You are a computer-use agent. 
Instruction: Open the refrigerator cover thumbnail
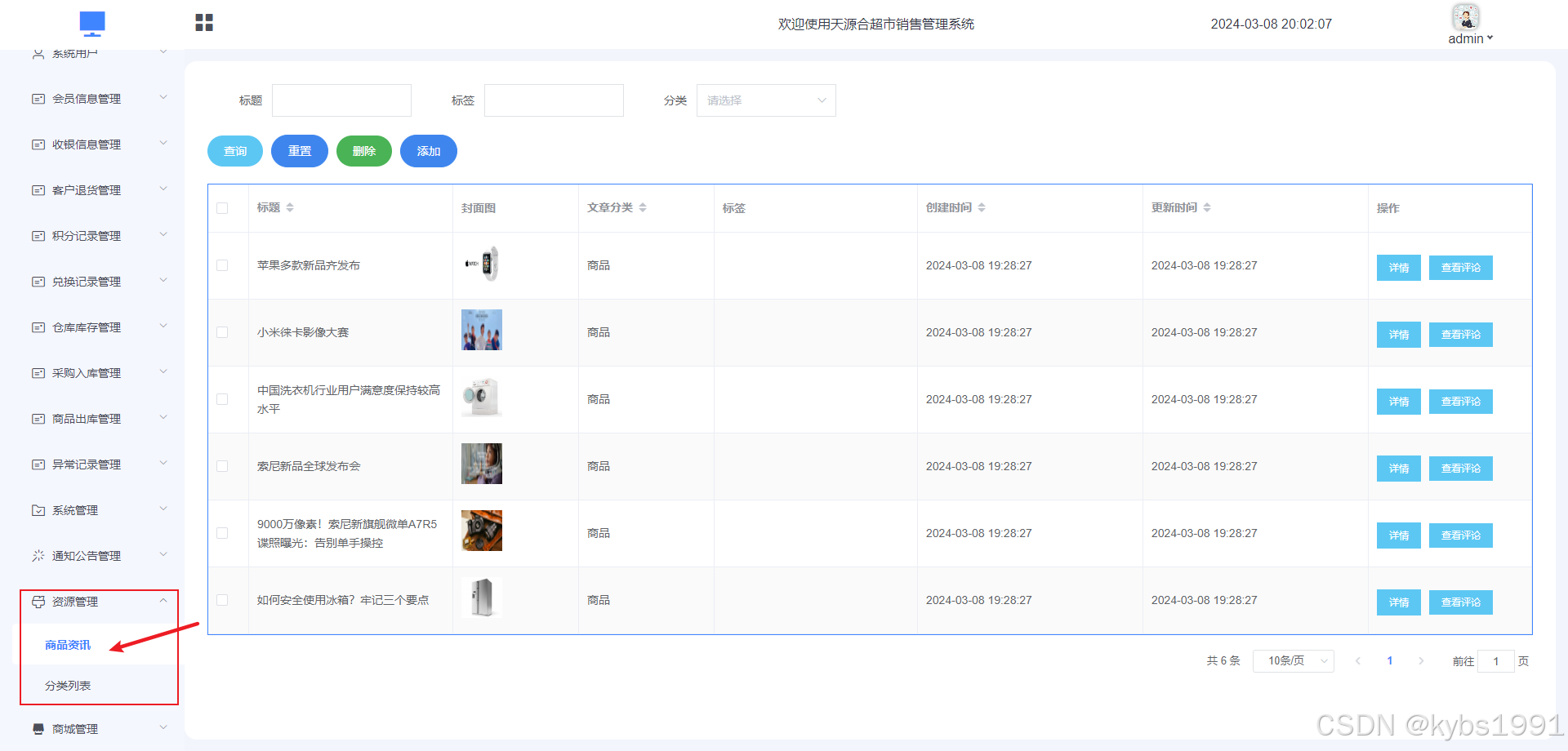[x=482, y=598]
